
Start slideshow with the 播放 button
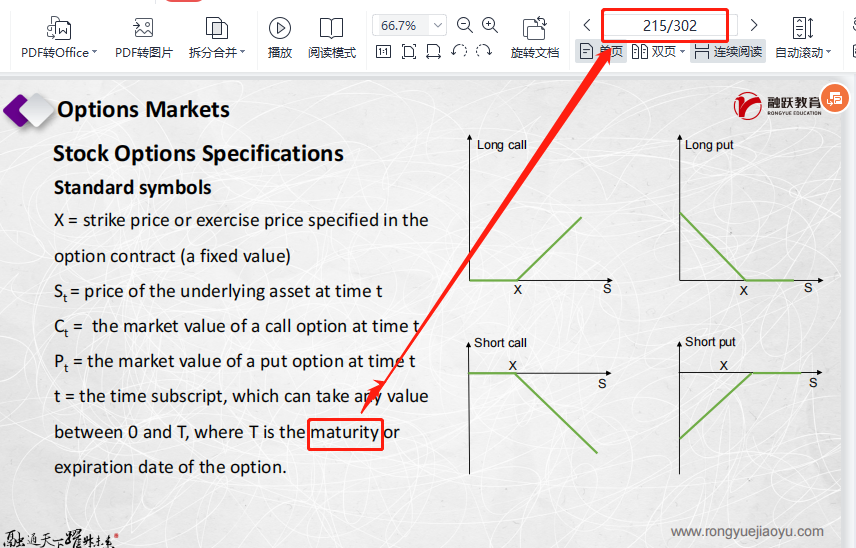pos(280,38)
